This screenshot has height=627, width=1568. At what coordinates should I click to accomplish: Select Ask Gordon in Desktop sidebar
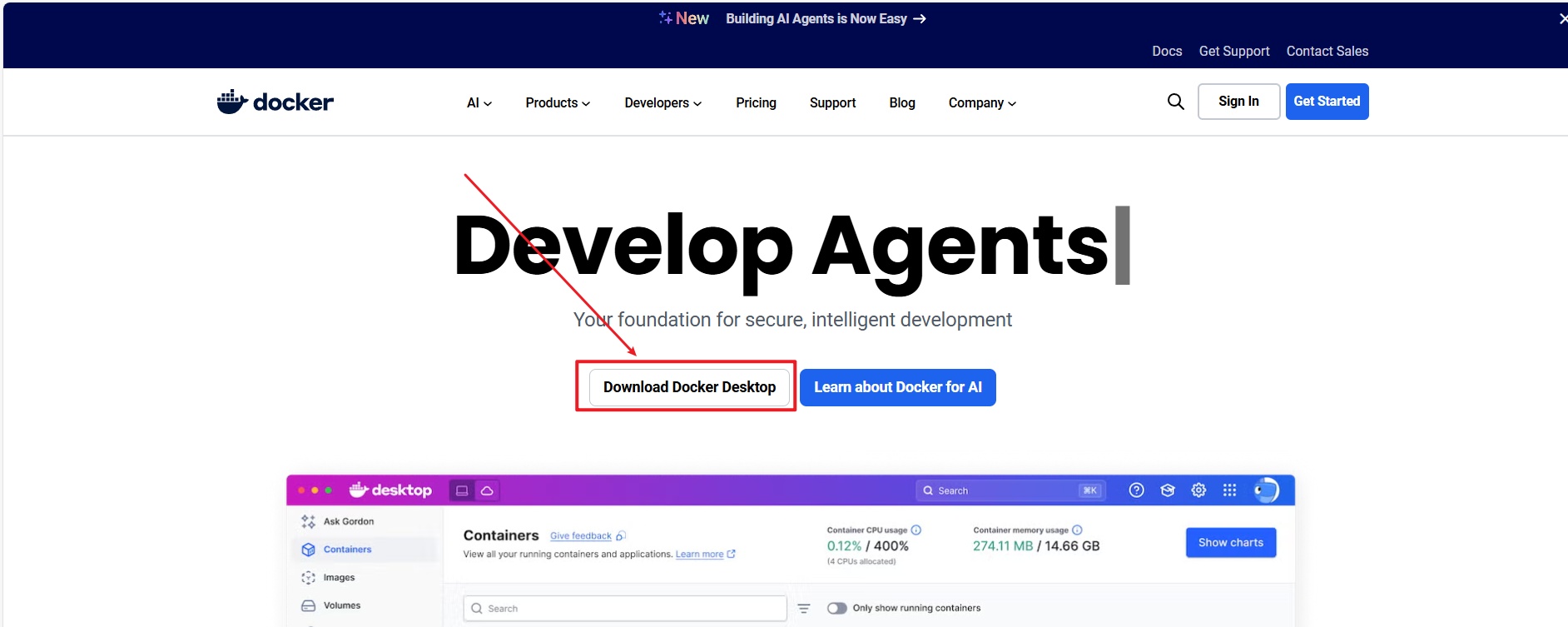click(349, 521)
